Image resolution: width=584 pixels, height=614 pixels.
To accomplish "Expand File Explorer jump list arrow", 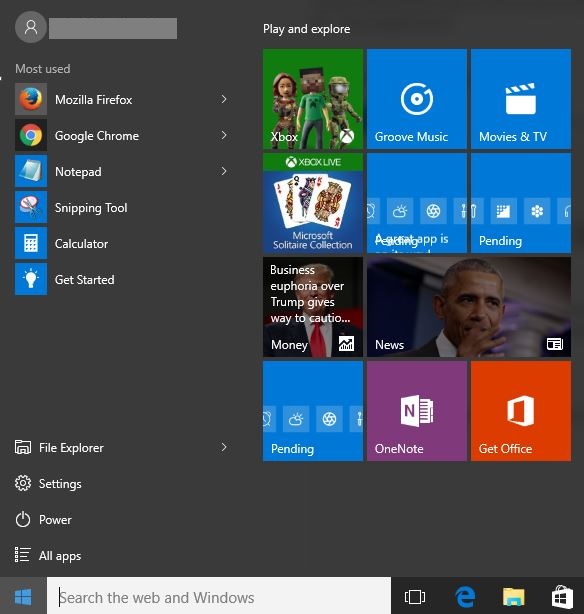I will (224, 447).
